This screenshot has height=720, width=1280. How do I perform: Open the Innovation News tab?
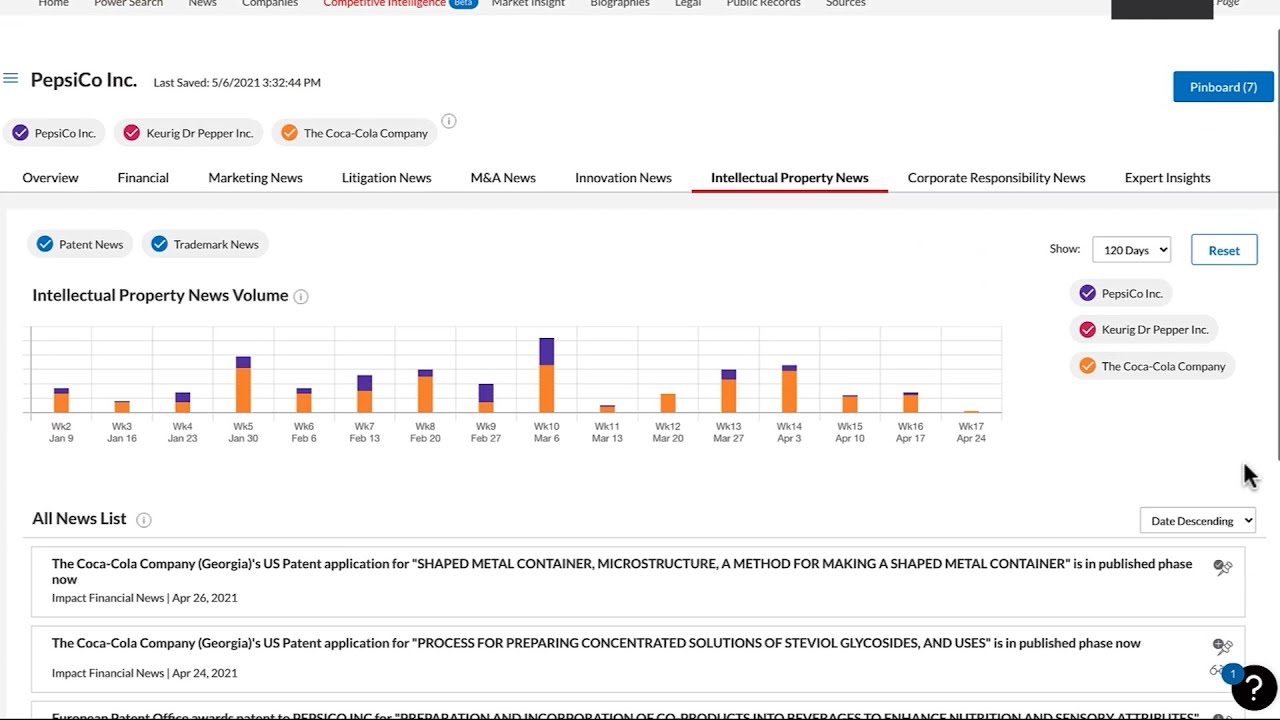click(x=623, y=177)
